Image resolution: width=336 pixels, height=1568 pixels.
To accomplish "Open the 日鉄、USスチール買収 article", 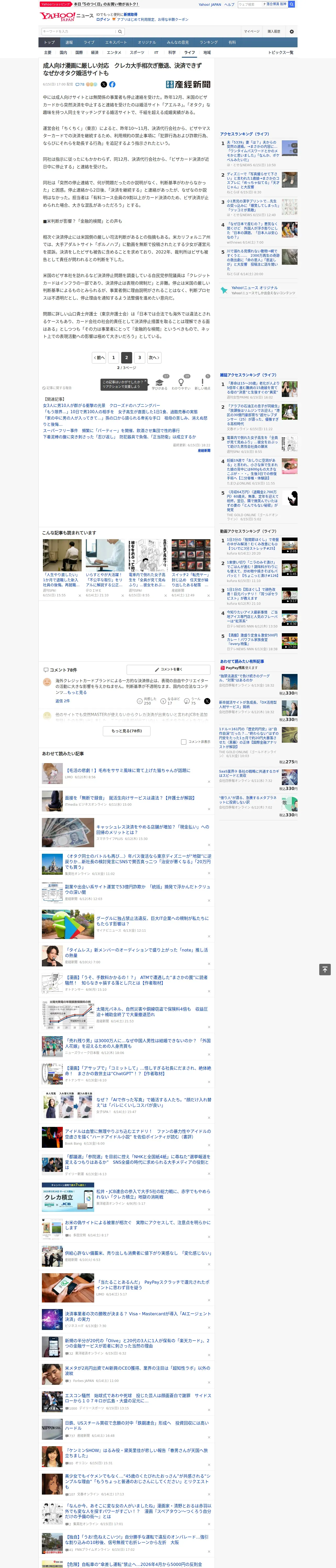I will coord(137,1425).
